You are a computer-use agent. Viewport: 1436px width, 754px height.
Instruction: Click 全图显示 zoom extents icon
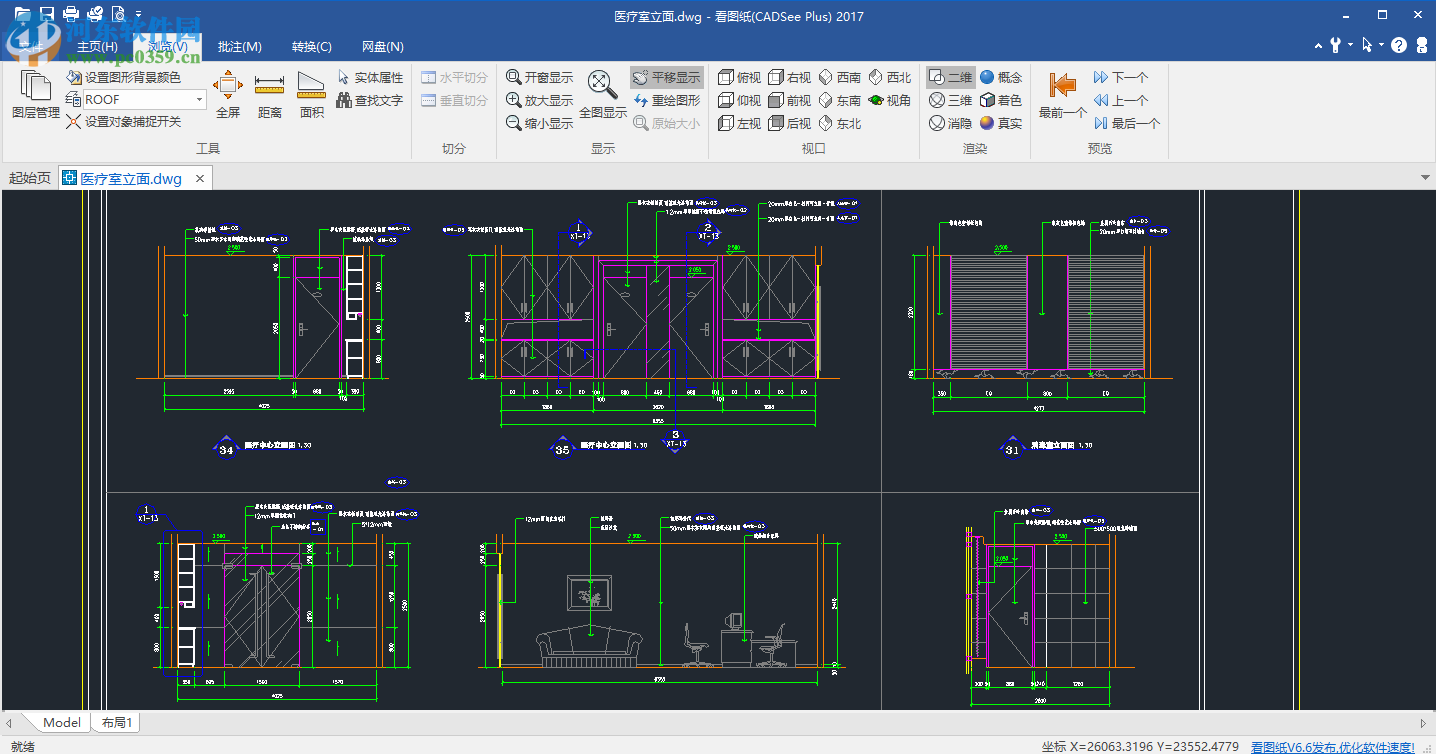pyautogui.click(x=602, y=94)
